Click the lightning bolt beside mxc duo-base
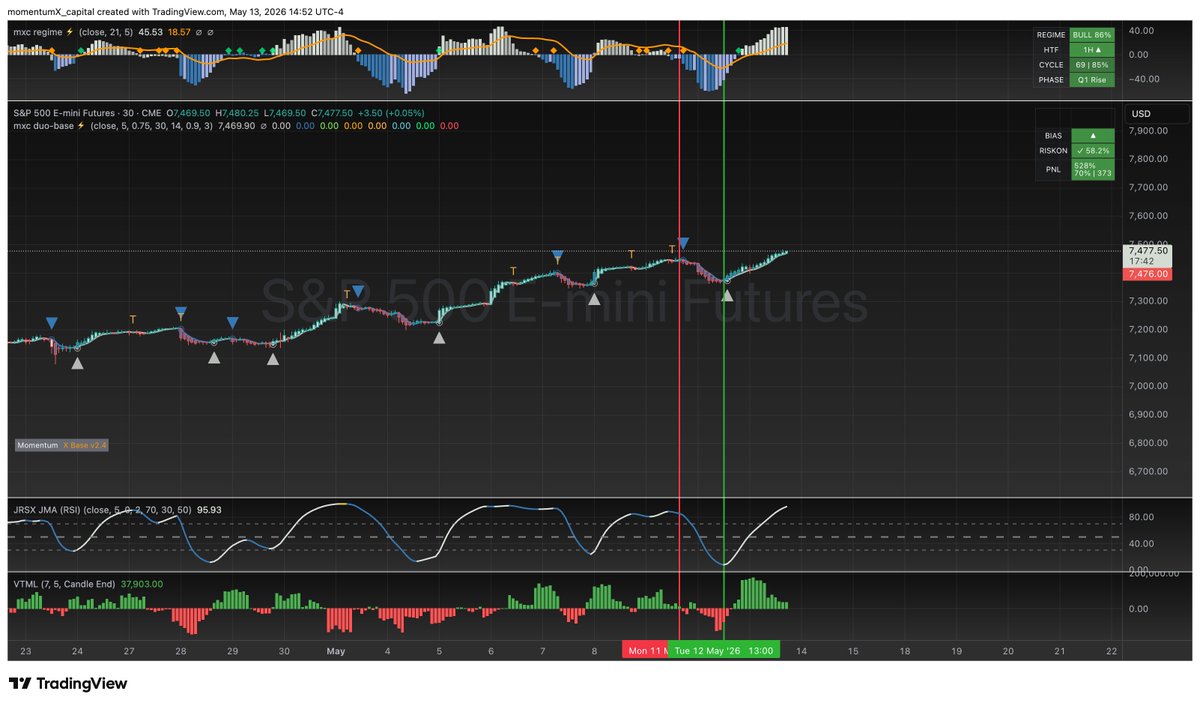The width and height of the screenshot is (1200, 706). 81,126
